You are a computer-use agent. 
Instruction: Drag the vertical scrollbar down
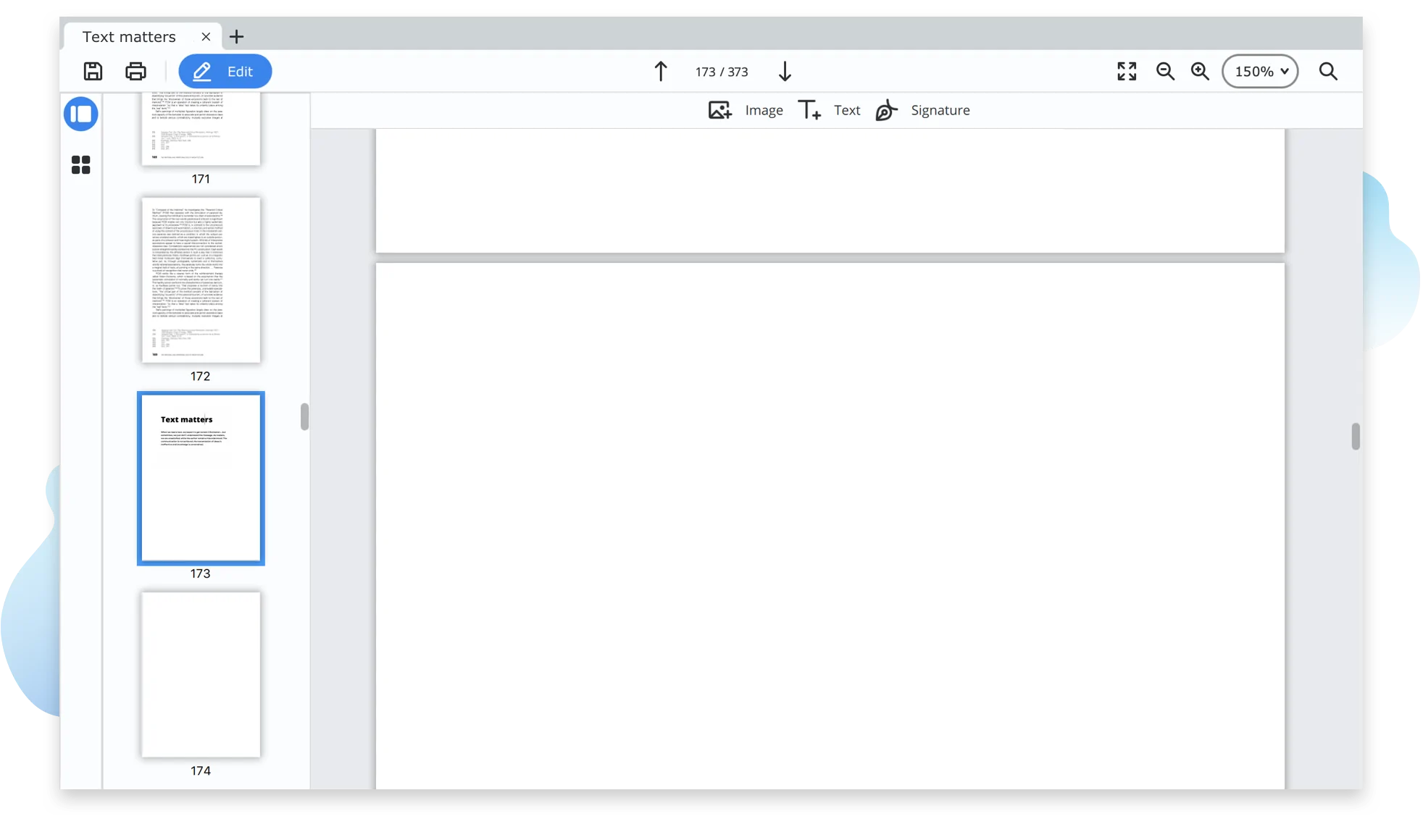click(1355, 436)
